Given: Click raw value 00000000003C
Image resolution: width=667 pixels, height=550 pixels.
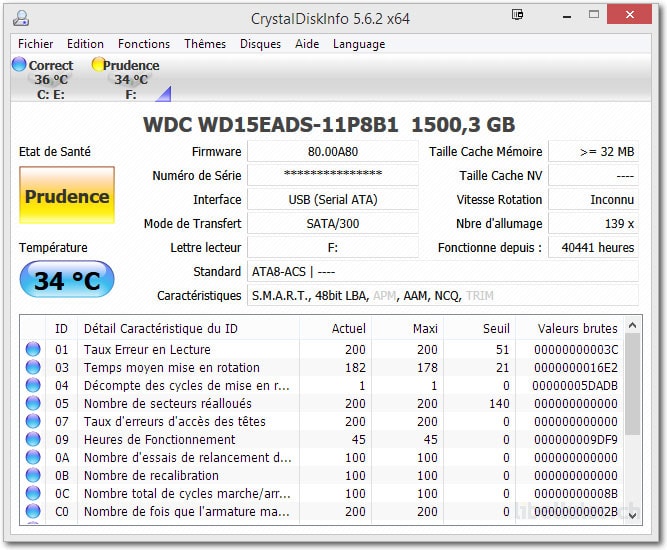Looking at the screenshot, I should coord(576,349).
